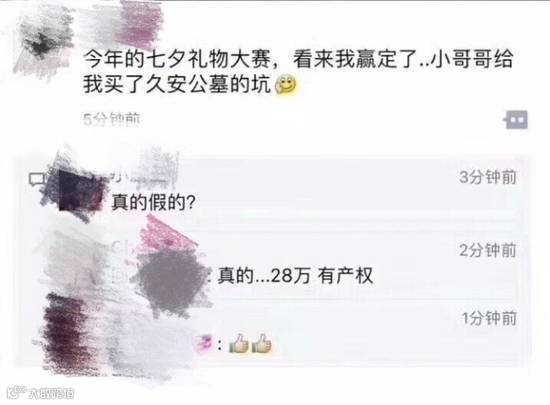
Task: Tap the smiley emoji after 坑
Action: [286, 85]
